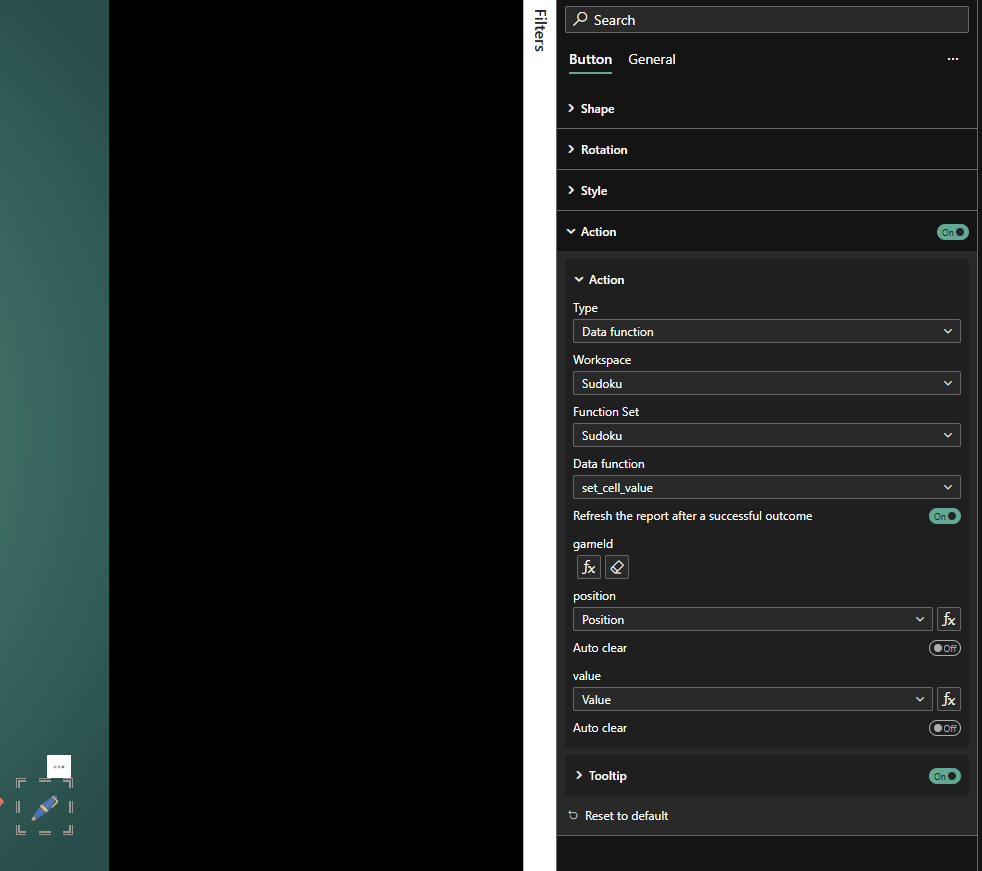Clear gameId value with the eraser icon
The width and height of the screenshot is (982, 871).
[x=617, y=568]
